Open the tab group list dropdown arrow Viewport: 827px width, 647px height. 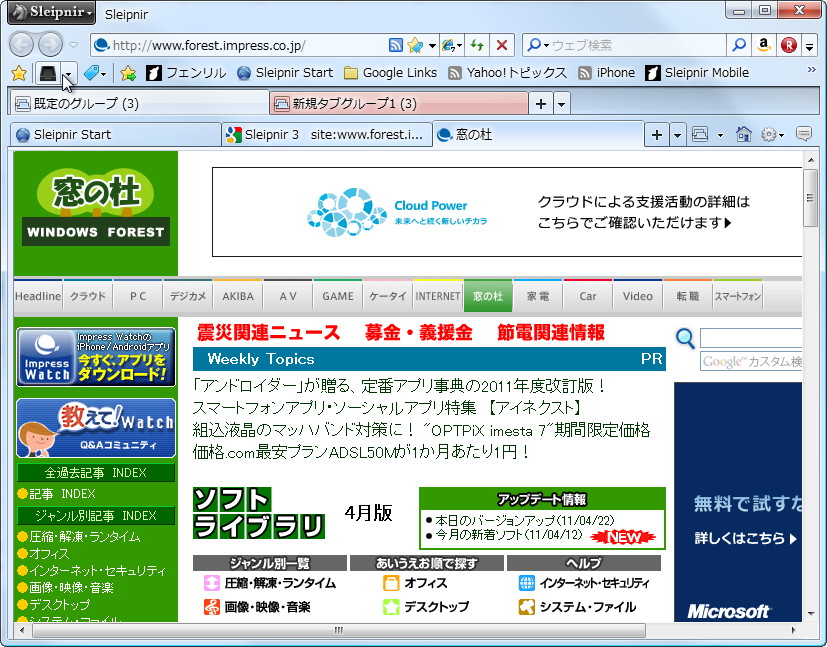click(x=562, y=103)
